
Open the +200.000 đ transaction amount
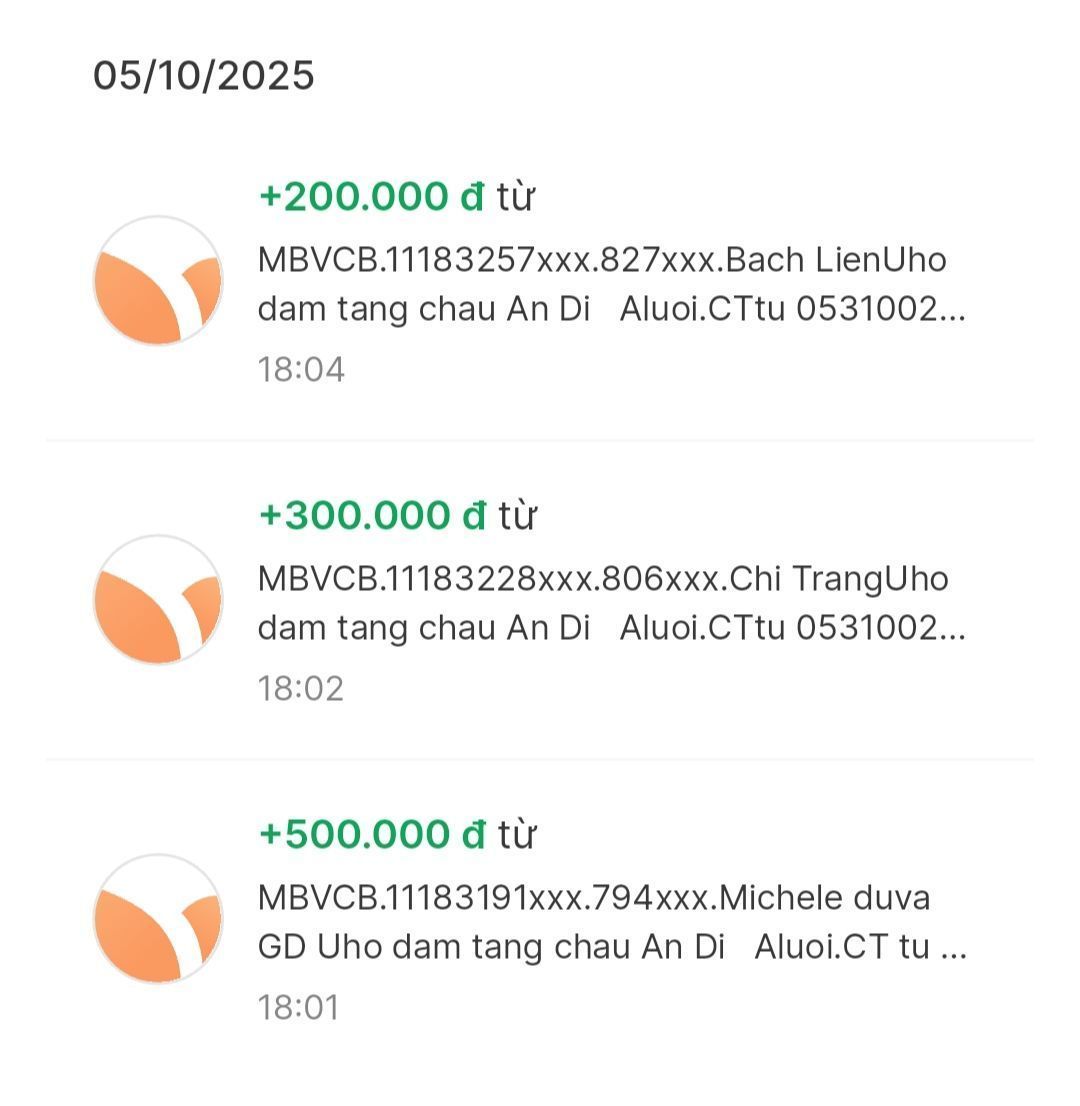(x=371, y=197)
